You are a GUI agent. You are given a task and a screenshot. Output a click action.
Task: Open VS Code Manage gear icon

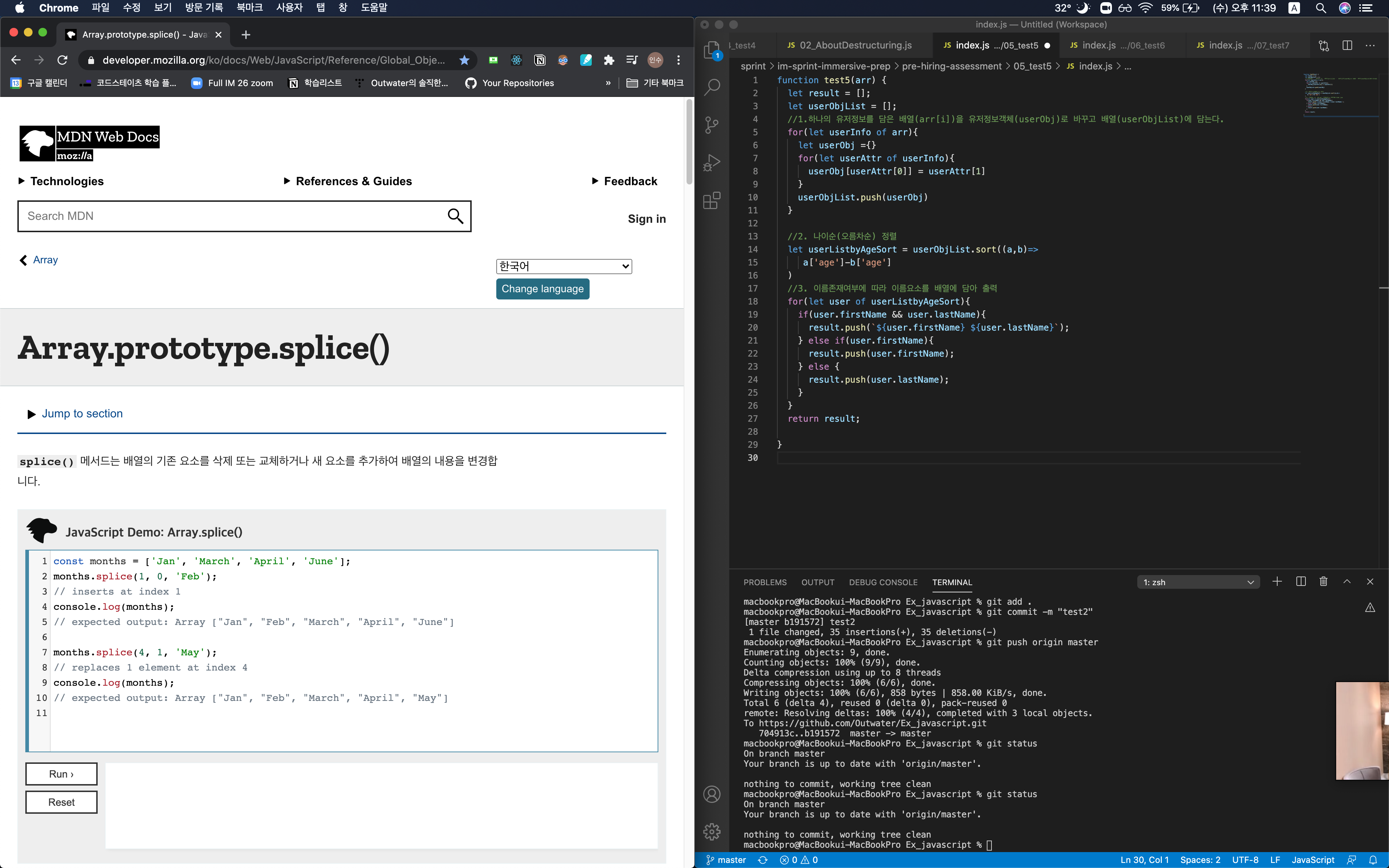pos(712,831)
